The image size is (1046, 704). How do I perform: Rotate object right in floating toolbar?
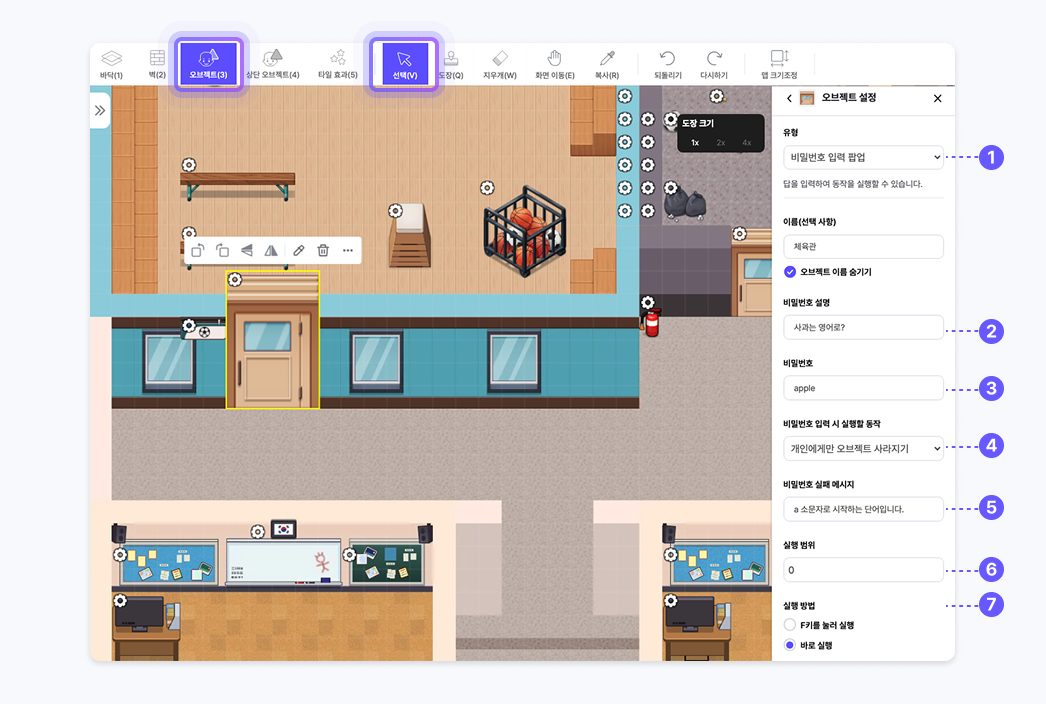(222, 250)
